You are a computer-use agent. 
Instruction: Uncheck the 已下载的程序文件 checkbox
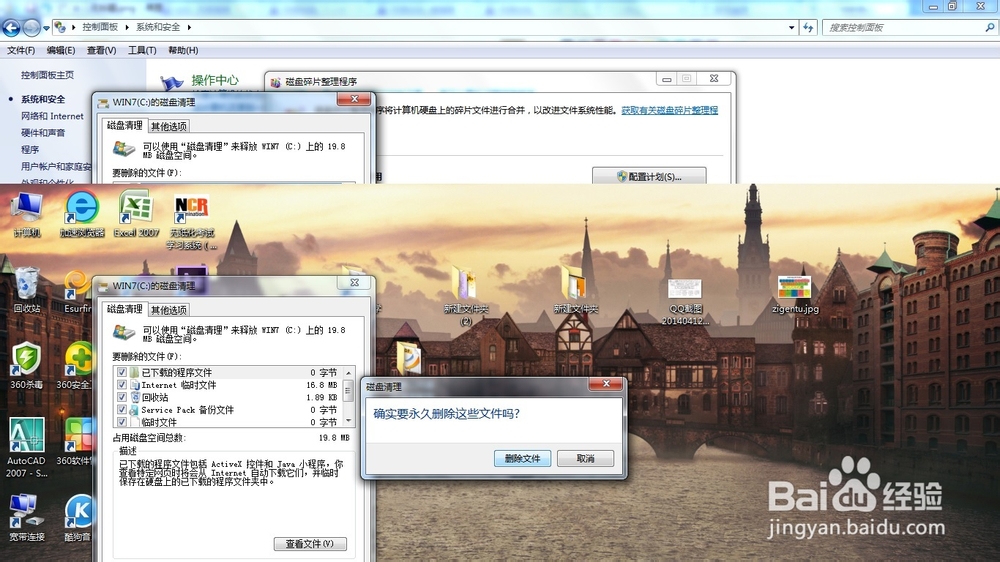point(122,373)
